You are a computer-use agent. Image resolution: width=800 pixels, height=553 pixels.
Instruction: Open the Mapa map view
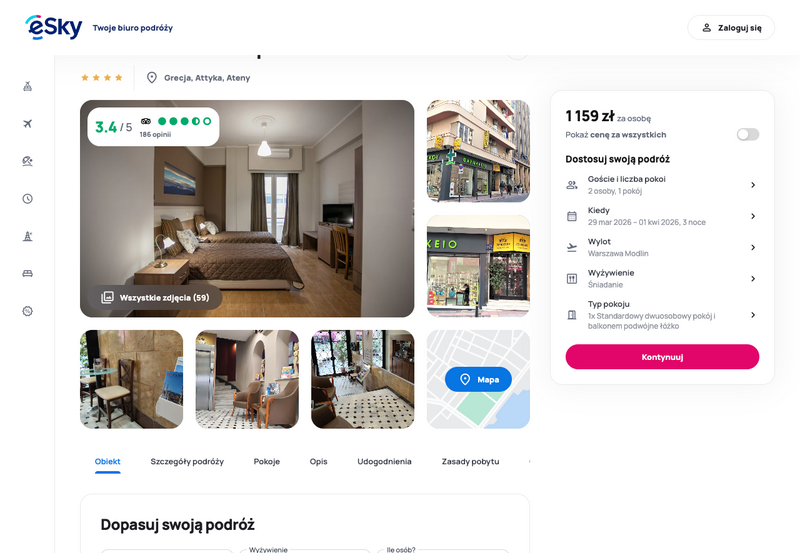[478, 379]
